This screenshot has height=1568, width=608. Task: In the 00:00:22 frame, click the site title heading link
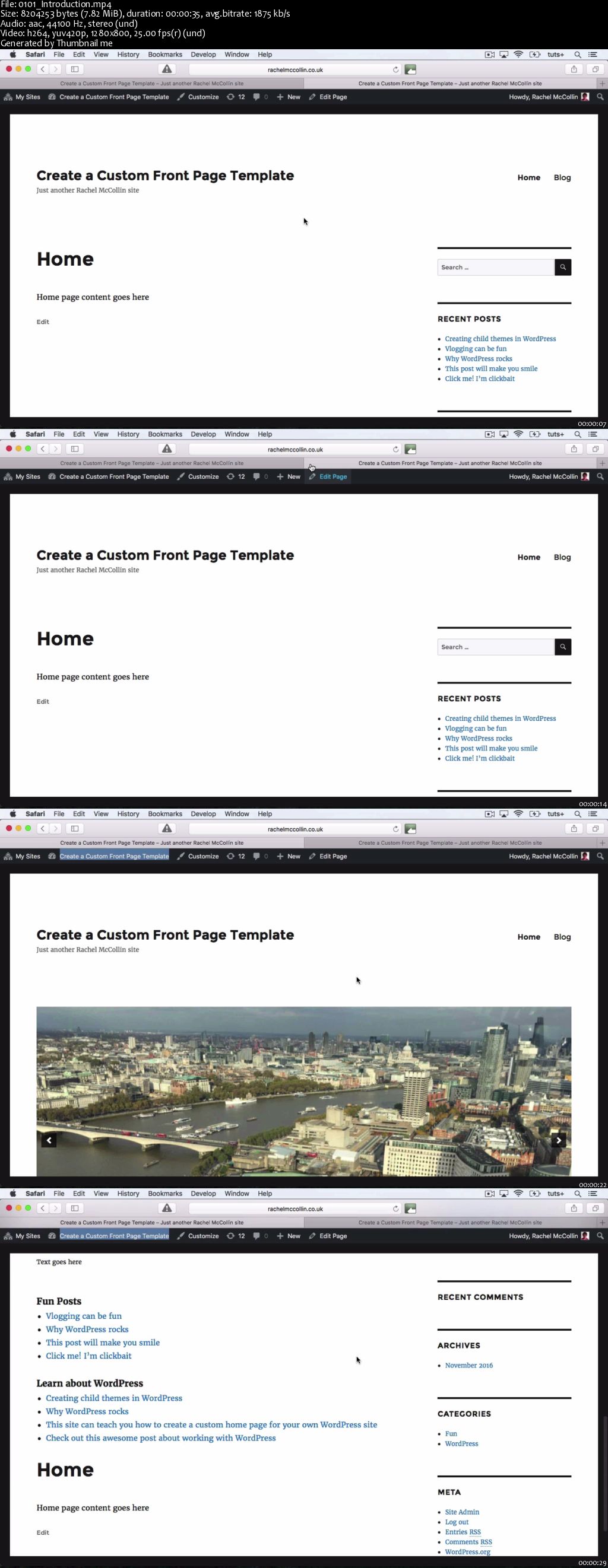[165, 934]
